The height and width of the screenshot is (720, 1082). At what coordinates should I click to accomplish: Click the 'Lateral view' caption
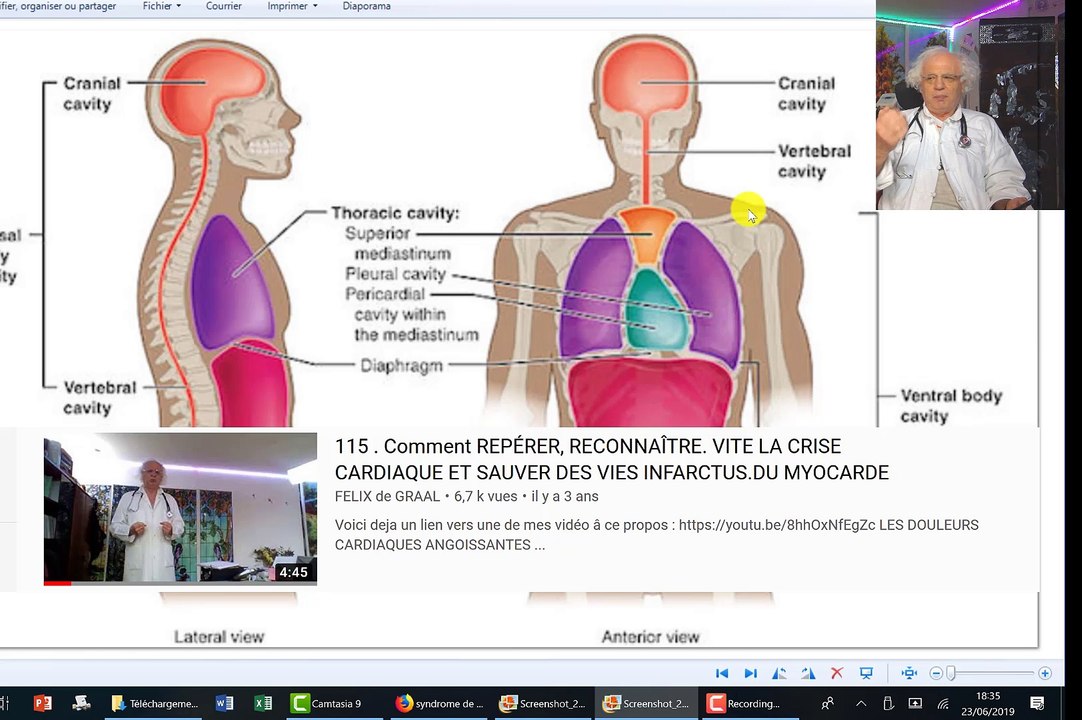219,636
